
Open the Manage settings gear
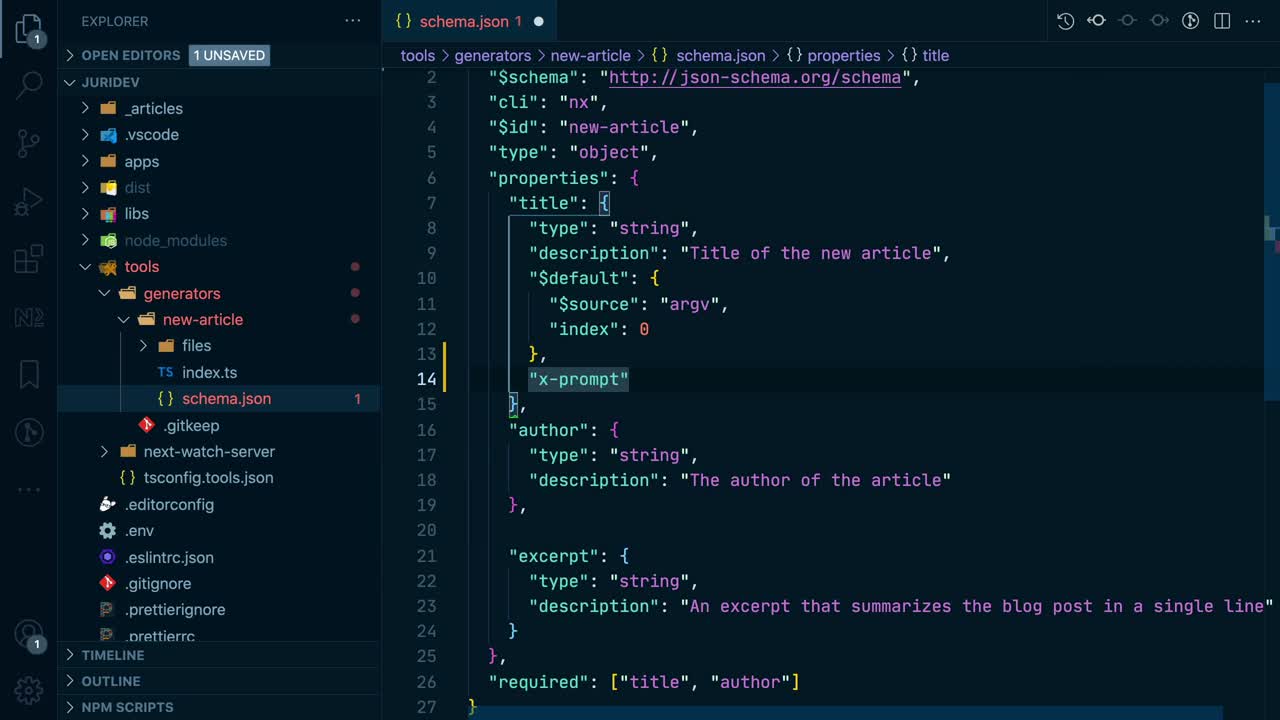29,690
